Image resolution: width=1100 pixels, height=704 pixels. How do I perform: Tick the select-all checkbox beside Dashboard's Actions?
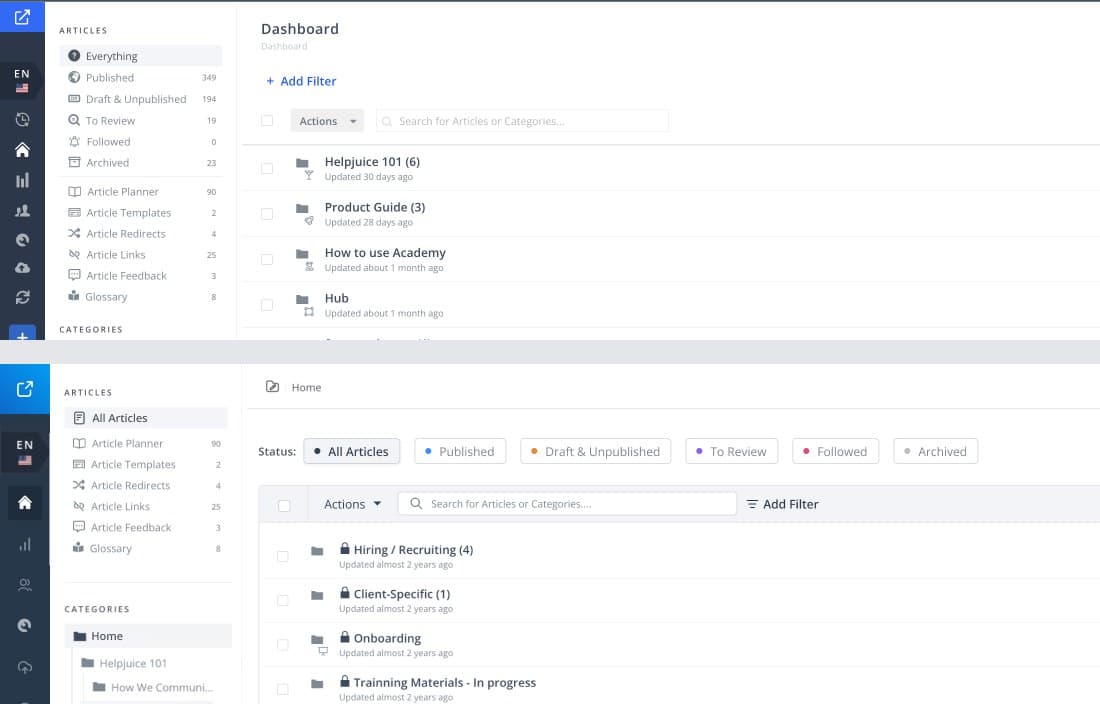tap(267, 121)
